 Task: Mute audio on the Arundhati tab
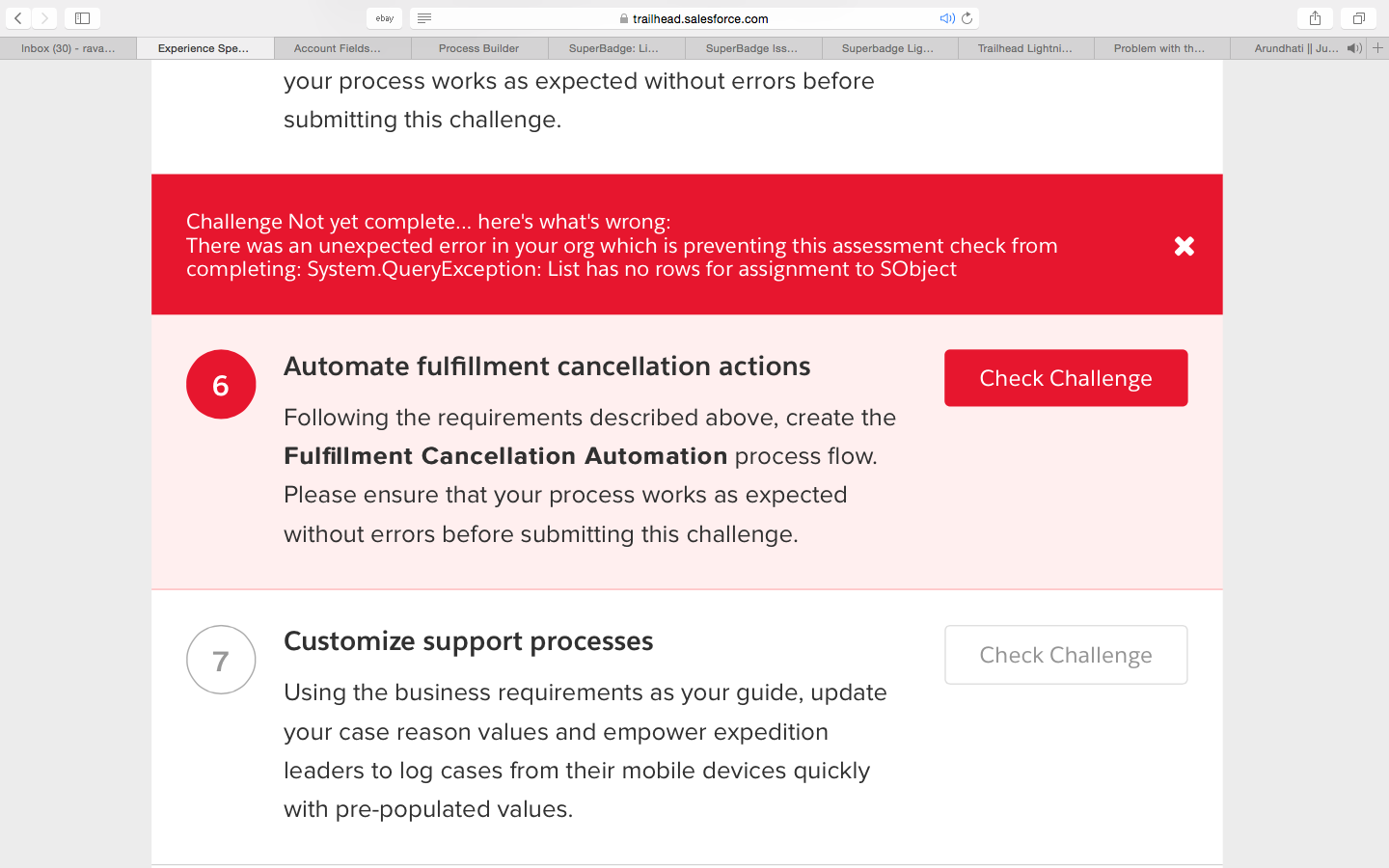click(1354, 48)
